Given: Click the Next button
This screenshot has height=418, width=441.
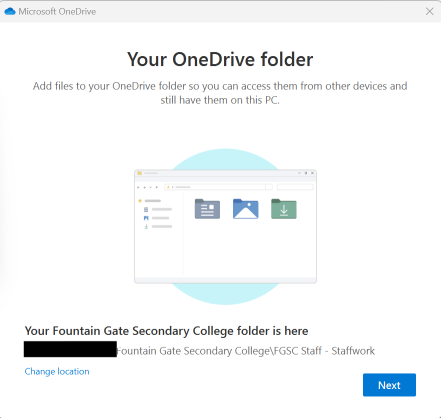Looking at the screenshot, I should 389,385.
